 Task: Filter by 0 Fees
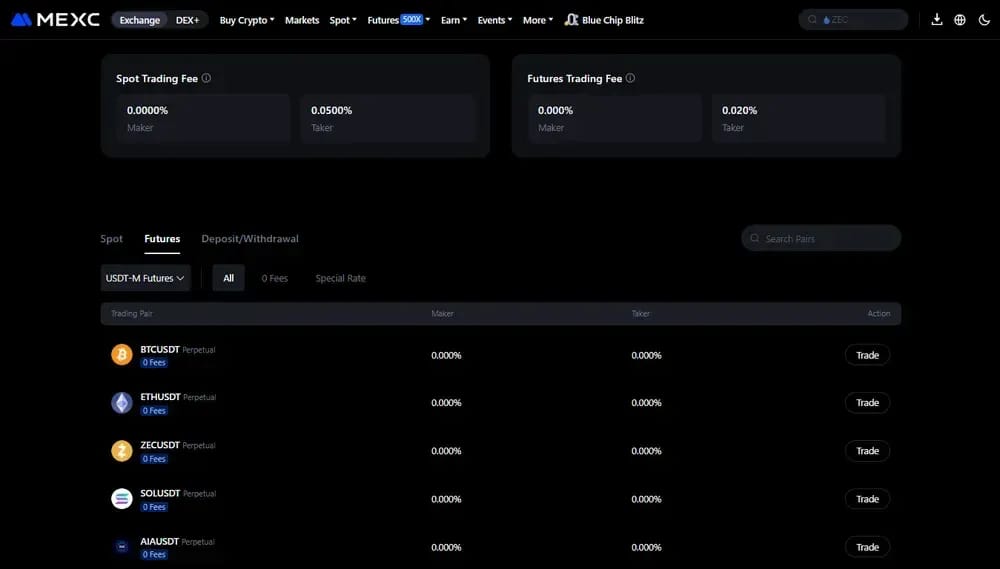coord(274,278)
